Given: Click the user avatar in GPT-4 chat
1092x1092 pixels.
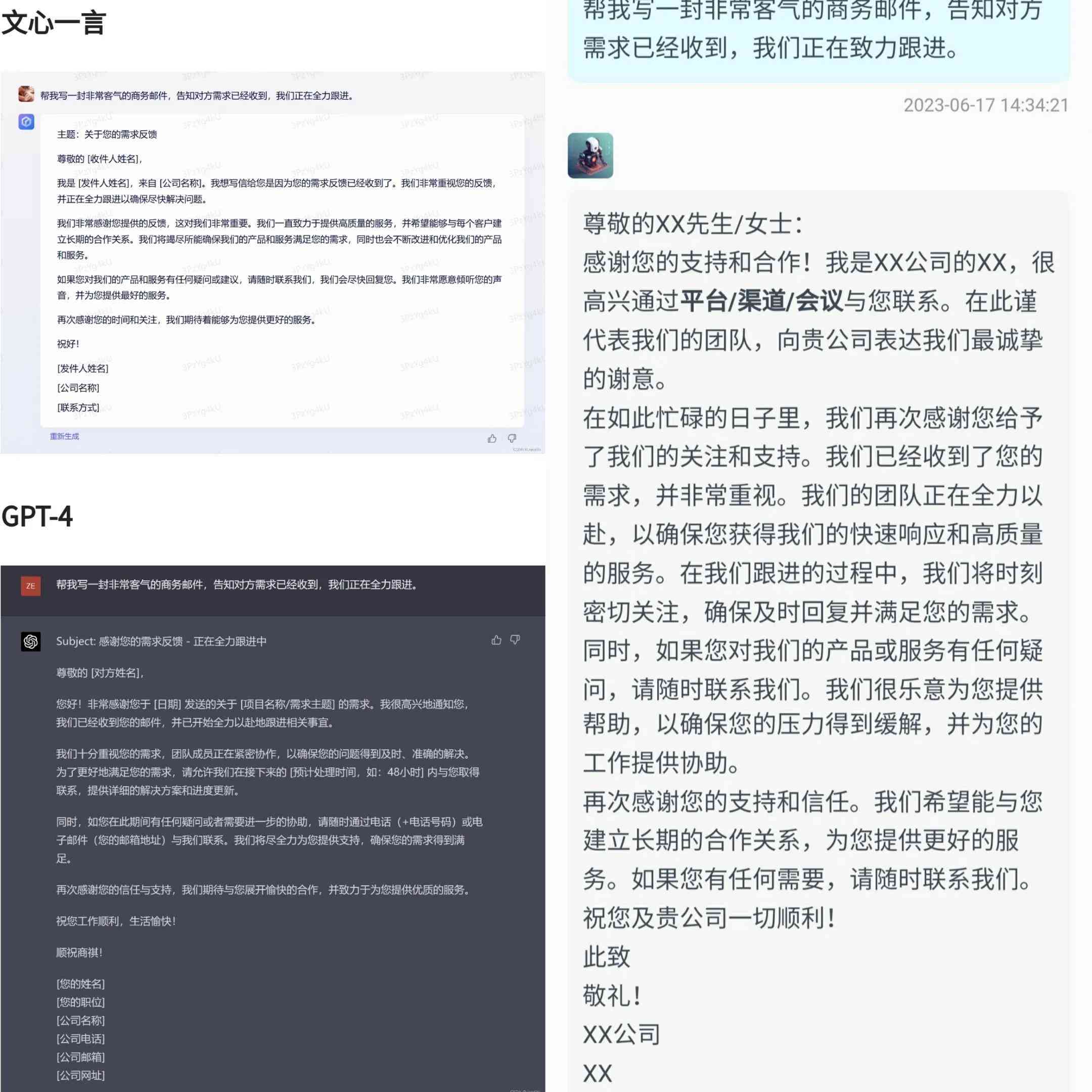Looking at the screenshot, I should 30,583.
